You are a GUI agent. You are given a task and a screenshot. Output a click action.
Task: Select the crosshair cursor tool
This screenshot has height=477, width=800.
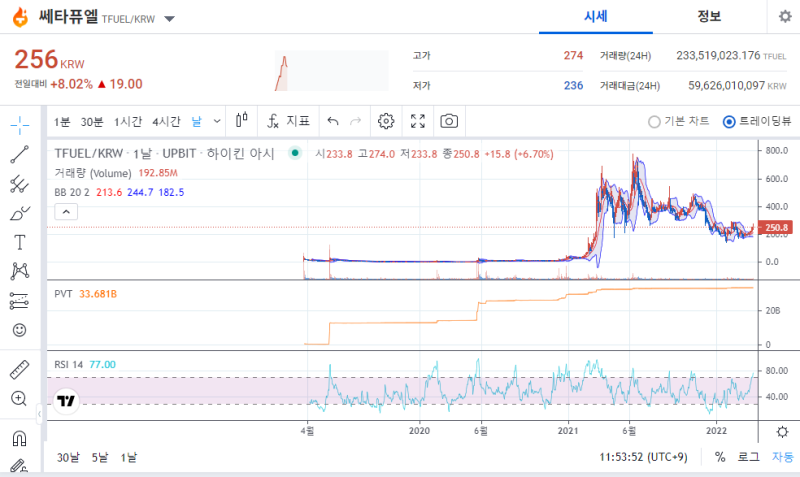19,125
